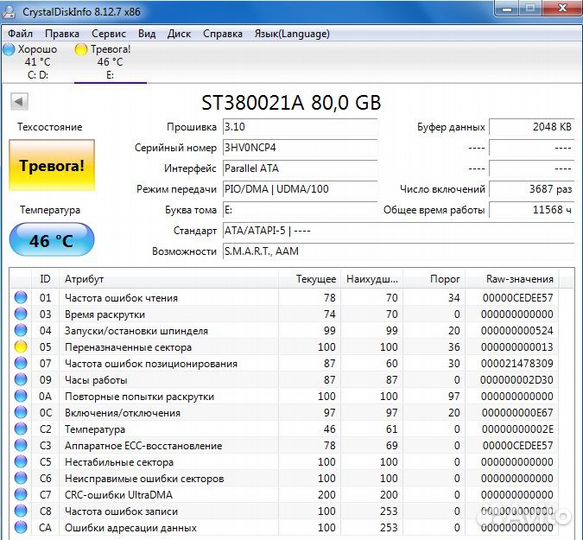The width and height of the screenshot is (583, 540).
Task: Click the serial number field 3HV0NCP4
Action: point(300,148)
